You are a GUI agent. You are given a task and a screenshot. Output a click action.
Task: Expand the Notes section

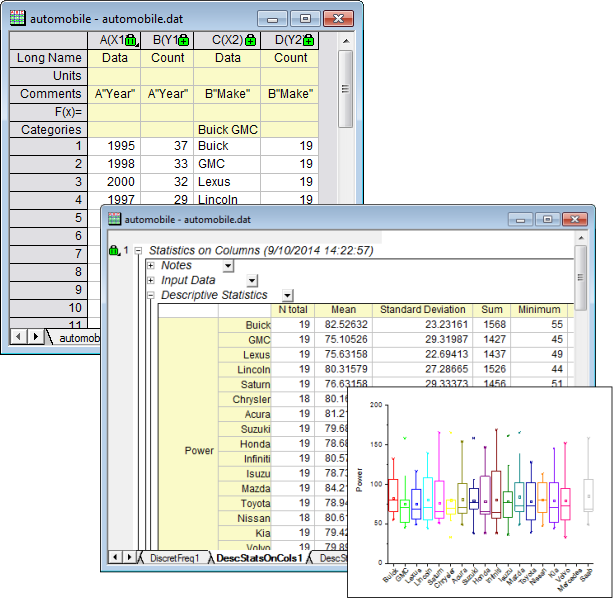click(x=150, y=265)
